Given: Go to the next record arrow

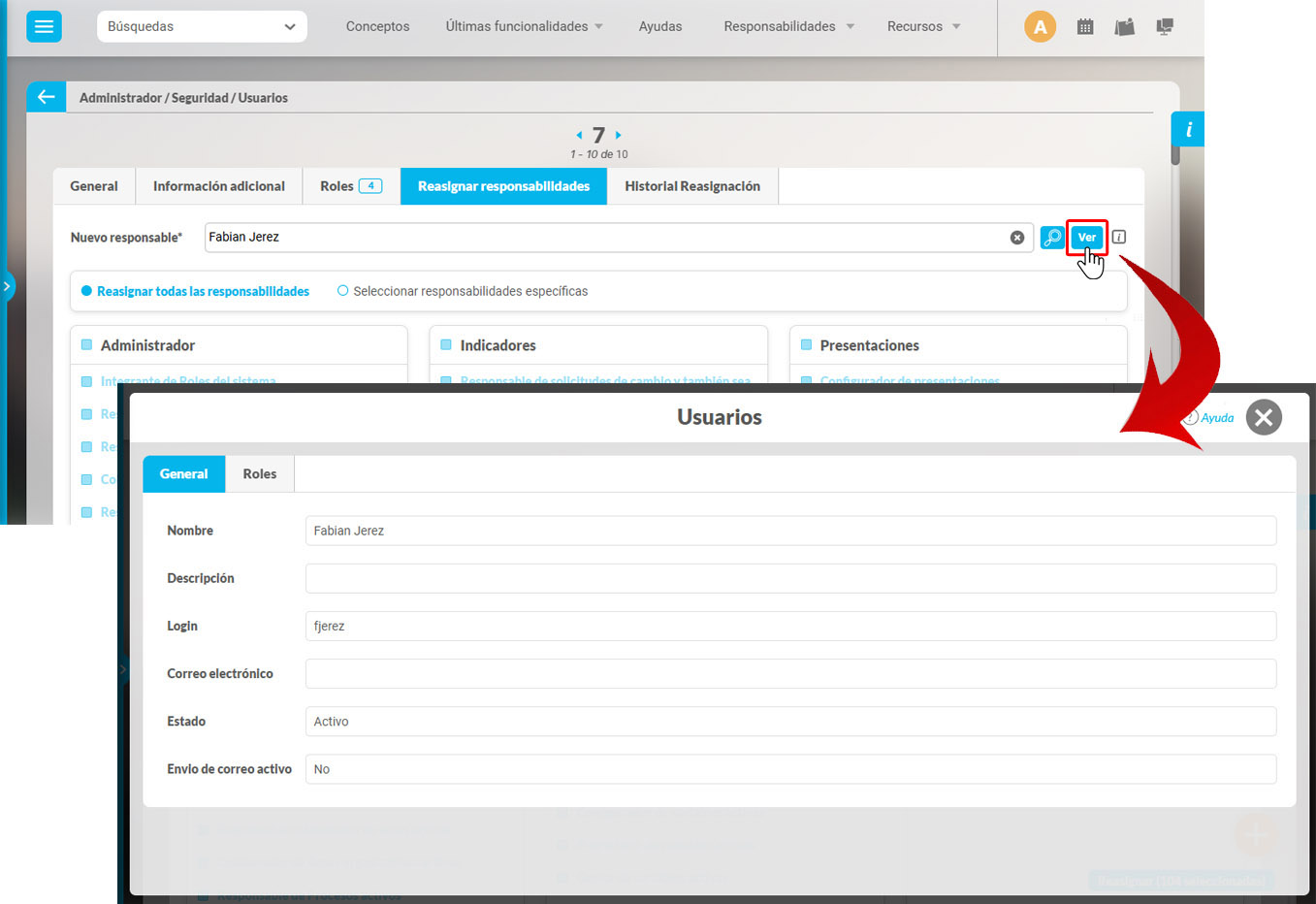Looking at the screenshot, I should pos(619,135).
